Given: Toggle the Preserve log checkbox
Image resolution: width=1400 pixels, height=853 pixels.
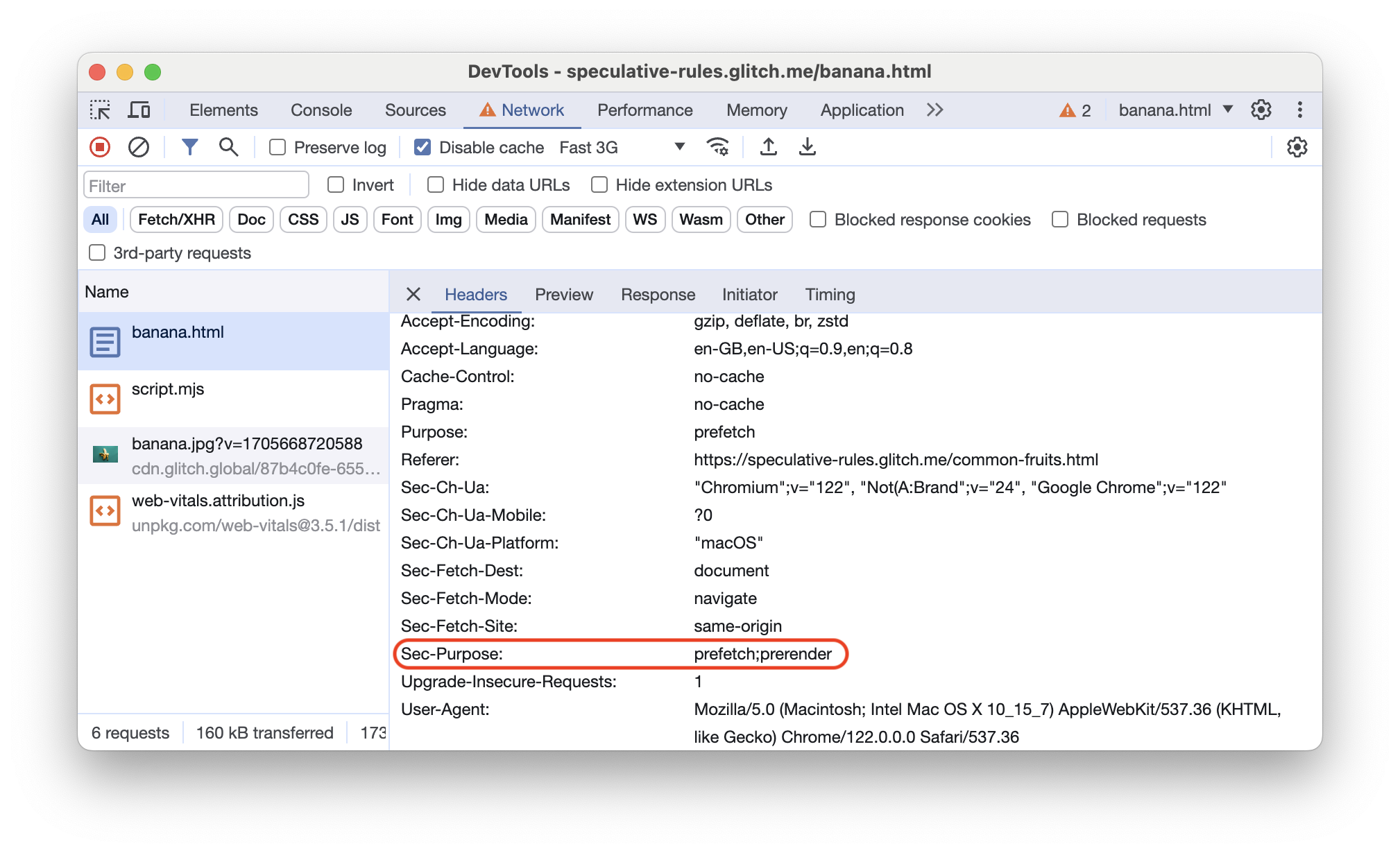Looking at the screenshot, I should click(277, 148).
